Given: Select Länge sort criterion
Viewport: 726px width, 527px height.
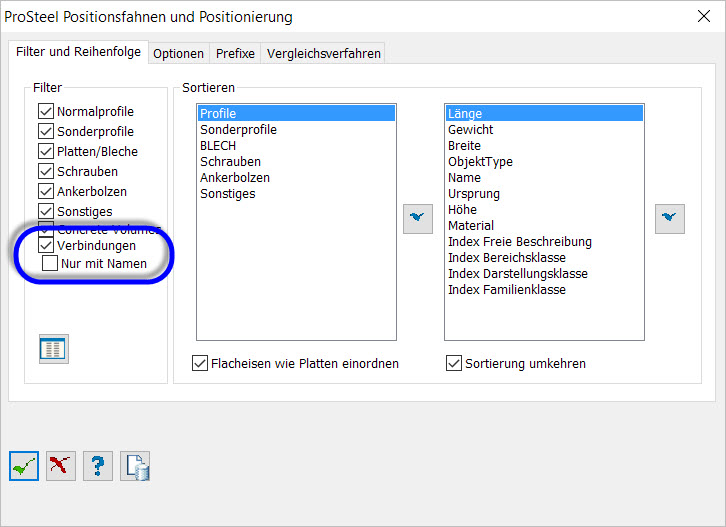Looking at the screenshot, I should click(x=544, y=113).
